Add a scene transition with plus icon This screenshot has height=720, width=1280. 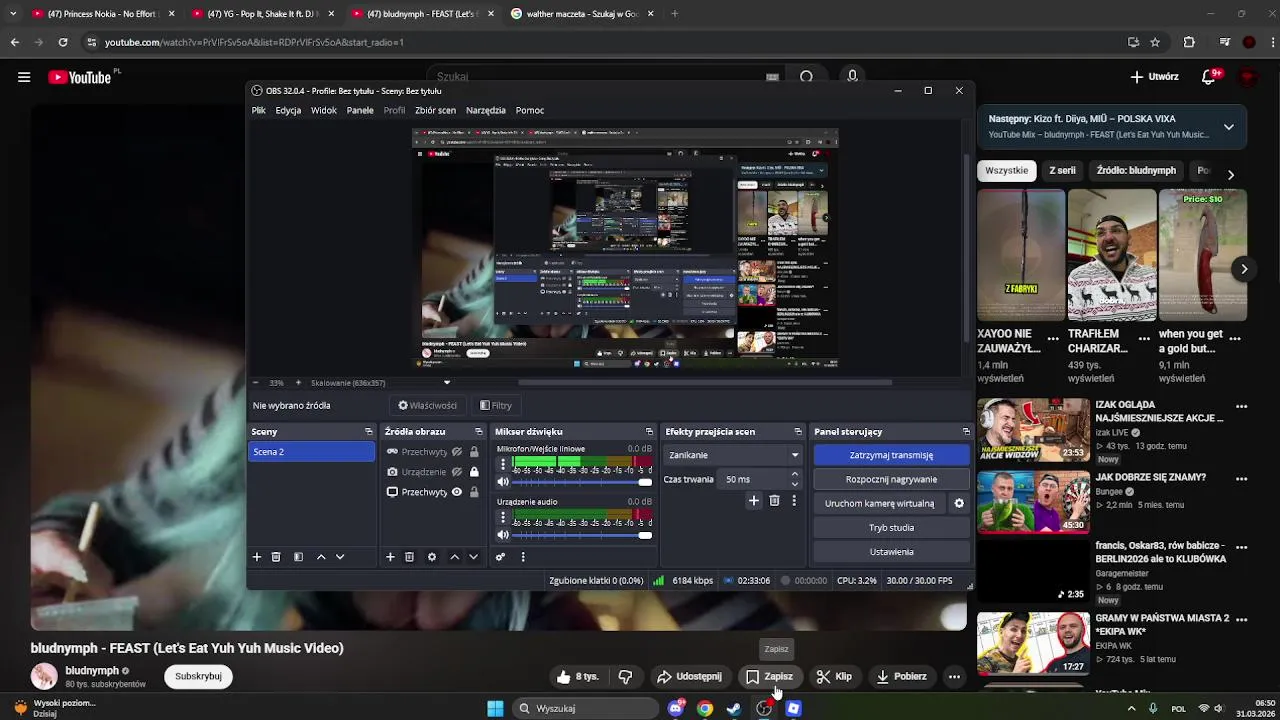[x=754, y=501]
